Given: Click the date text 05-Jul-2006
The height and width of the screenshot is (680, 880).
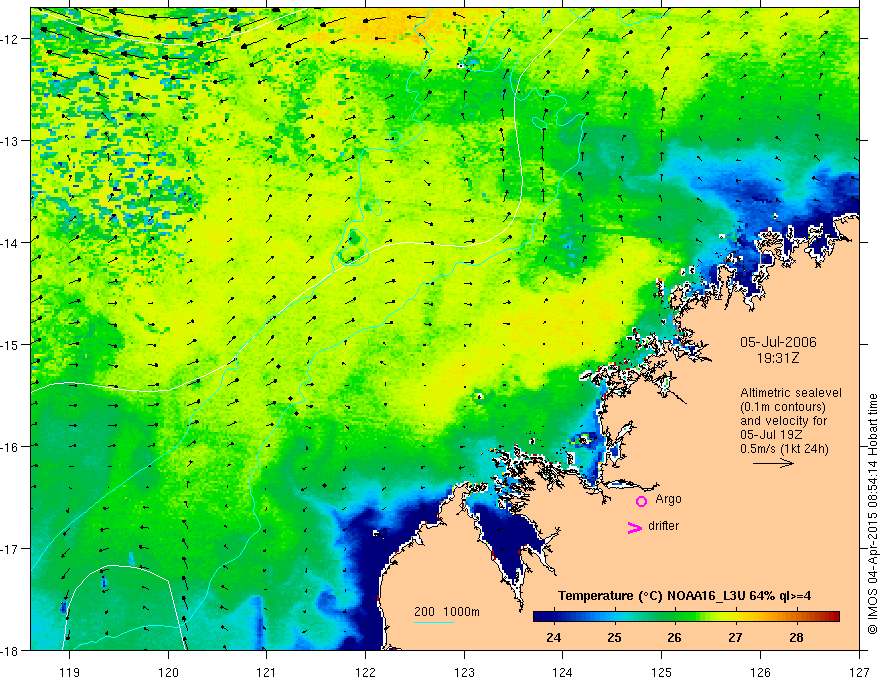Looking at the screenshot, I should [x=778, y=342].
